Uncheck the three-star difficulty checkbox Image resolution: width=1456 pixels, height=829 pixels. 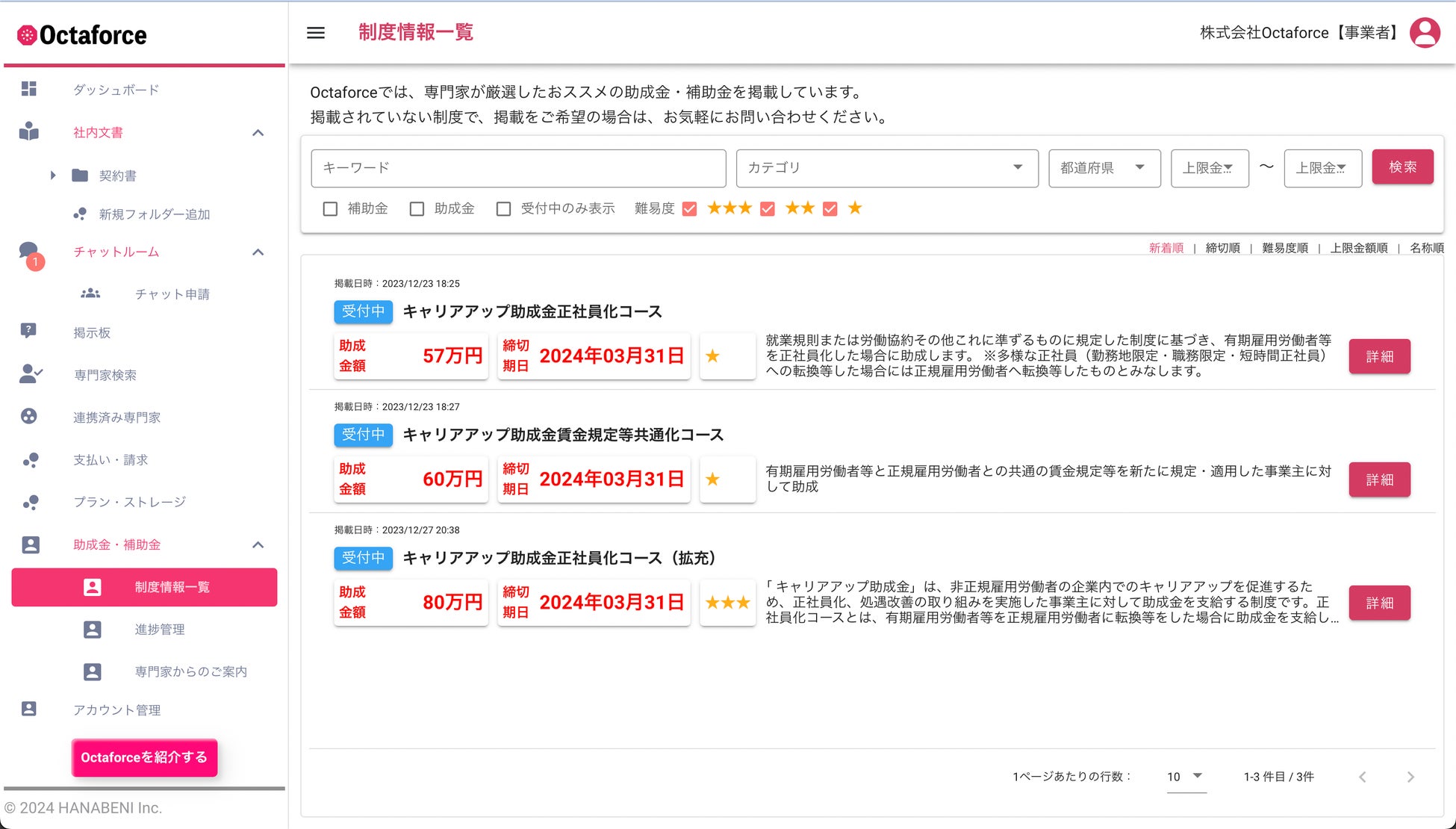(690, 209)
